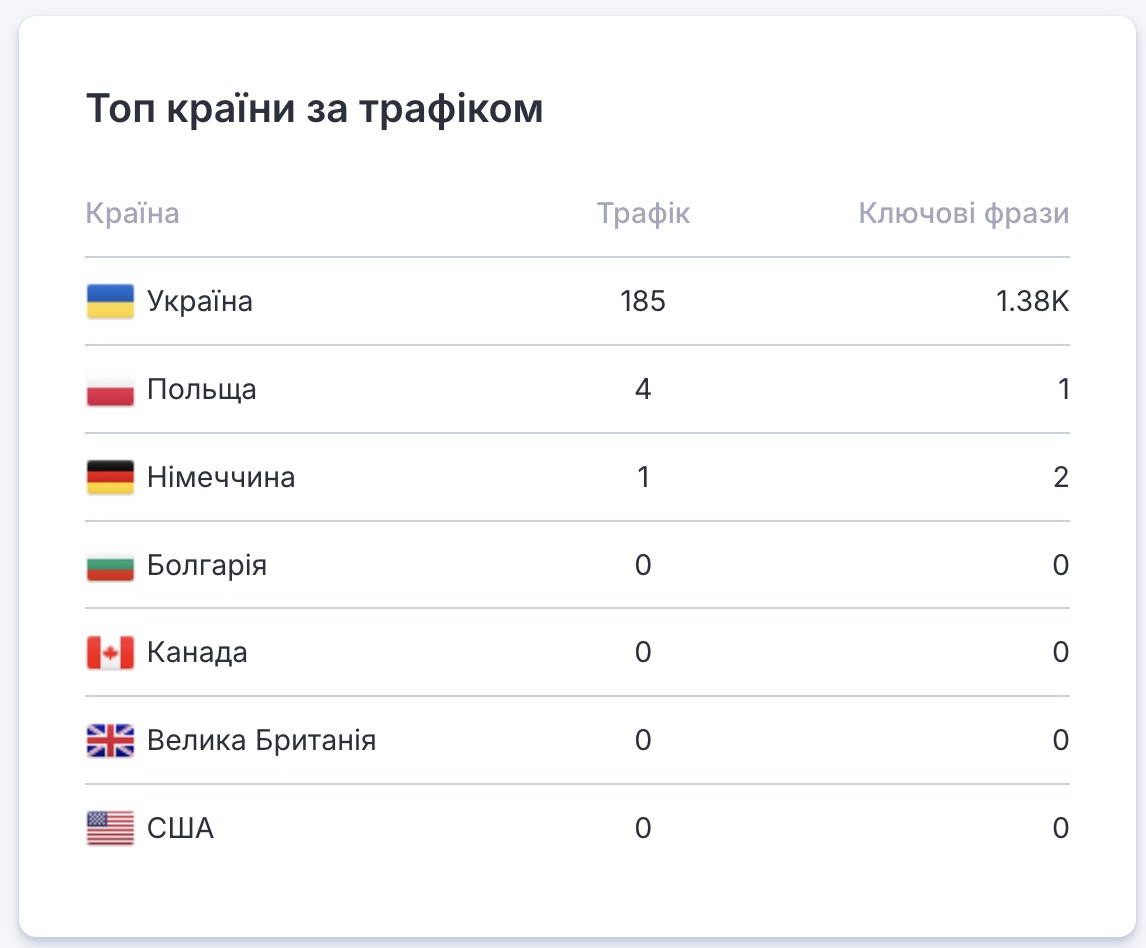
Task: Click the Canada flag icon
Action: [x=110, y=653]
